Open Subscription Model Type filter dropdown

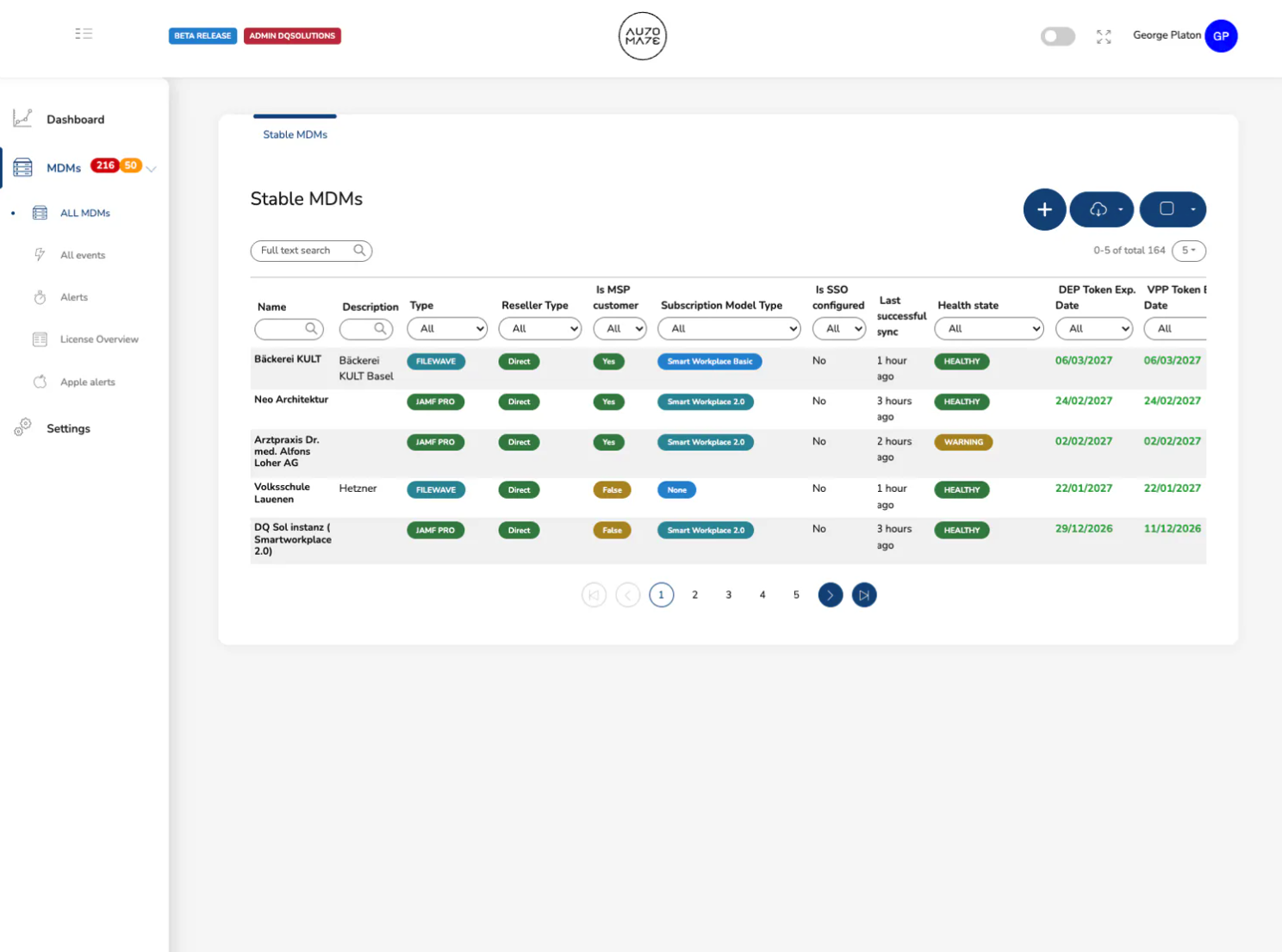[x=729, y=329]
